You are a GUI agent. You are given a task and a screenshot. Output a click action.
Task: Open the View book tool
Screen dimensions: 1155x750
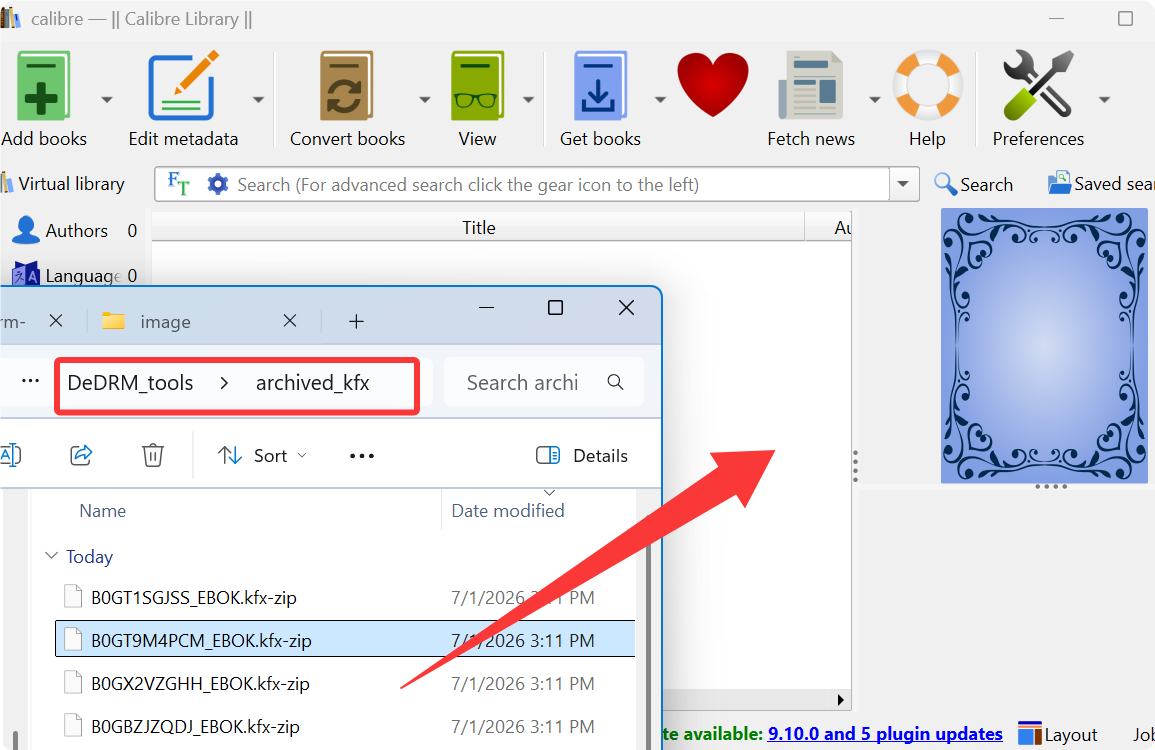[x=477, y=98]
